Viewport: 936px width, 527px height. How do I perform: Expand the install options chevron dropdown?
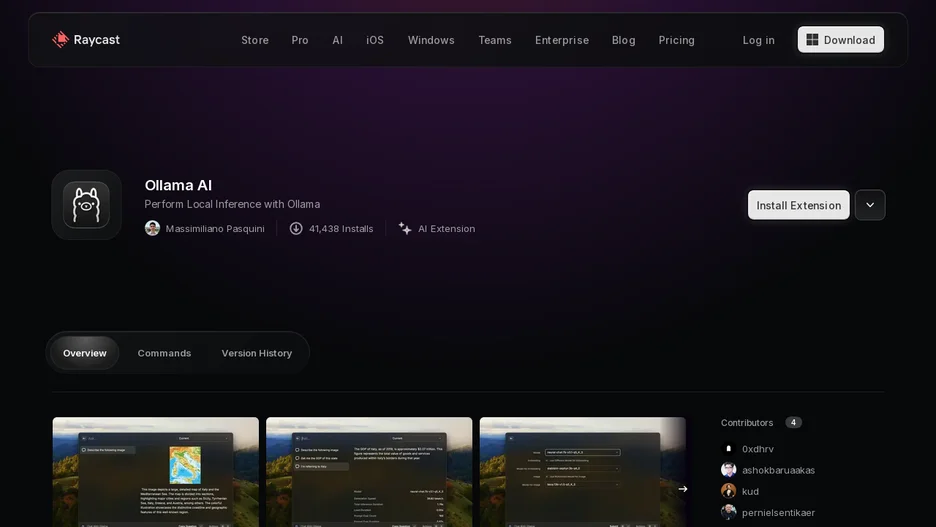[870, 205]
